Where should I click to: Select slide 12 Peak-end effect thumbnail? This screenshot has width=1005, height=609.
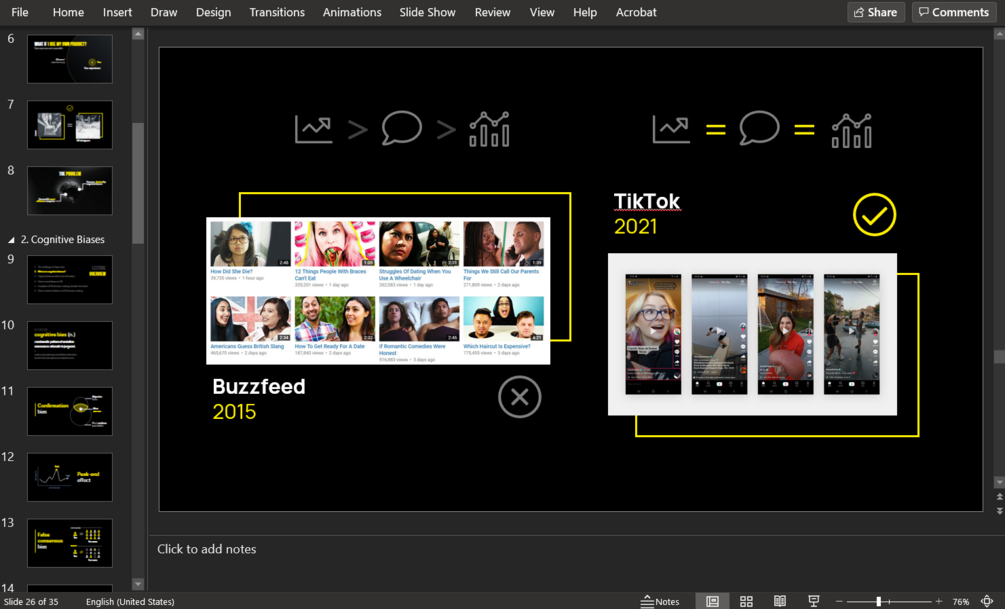tap(70, 478)
